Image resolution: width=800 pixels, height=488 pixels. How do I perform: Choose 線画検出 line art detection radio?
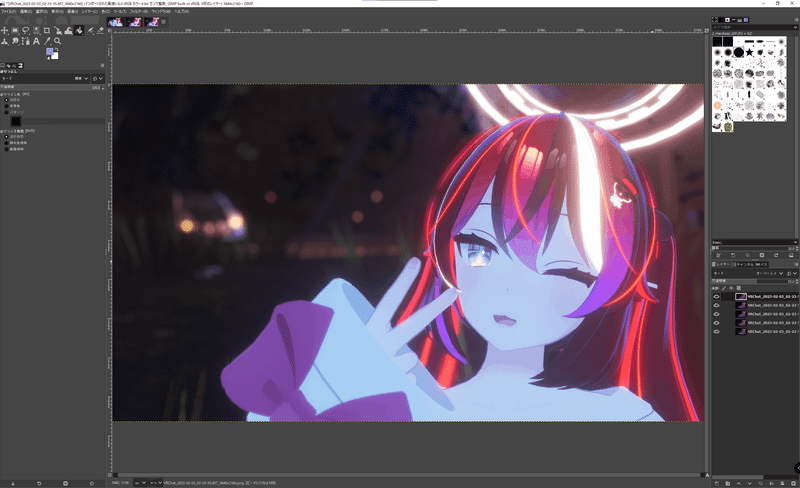(6, 149)
